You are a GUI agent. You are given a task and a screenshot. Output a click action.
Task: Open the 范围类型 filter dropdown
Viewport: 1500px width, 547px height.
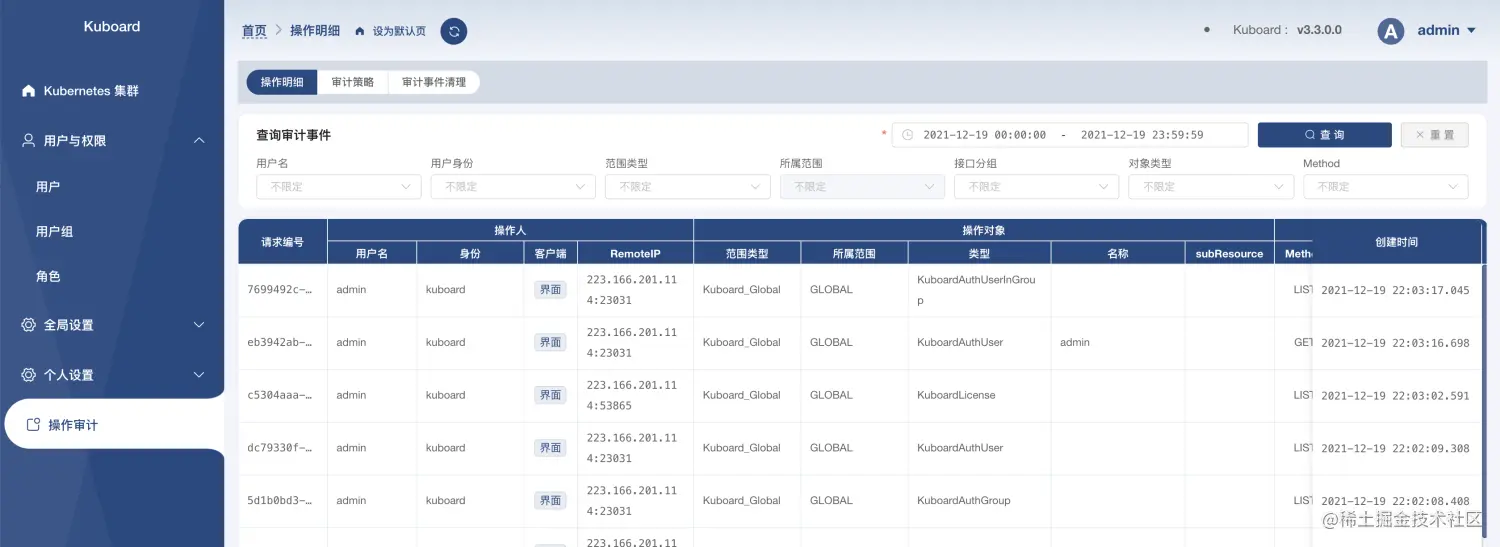click(687, 186)
